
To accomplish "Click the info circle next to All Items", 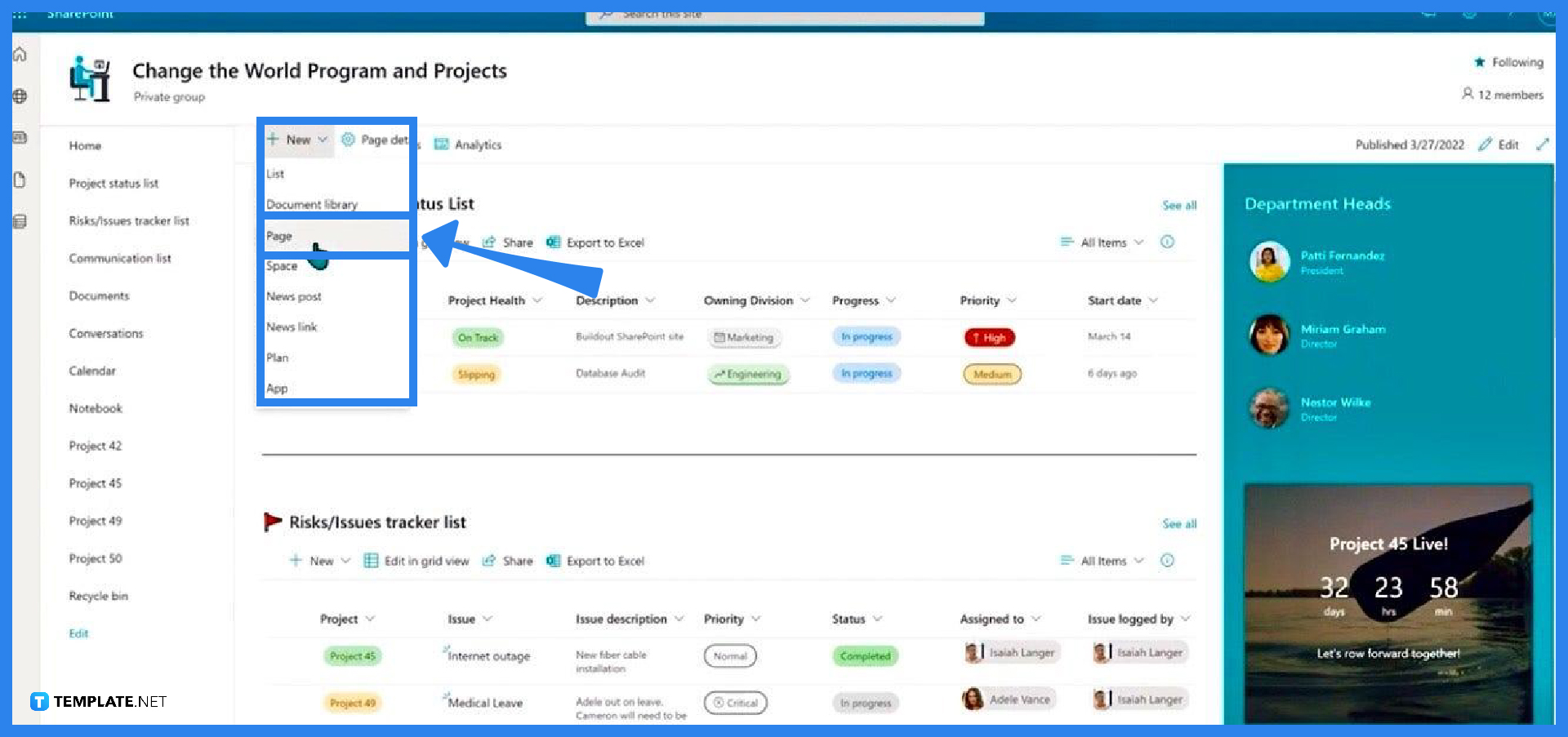I will [x=1168, y=242].
